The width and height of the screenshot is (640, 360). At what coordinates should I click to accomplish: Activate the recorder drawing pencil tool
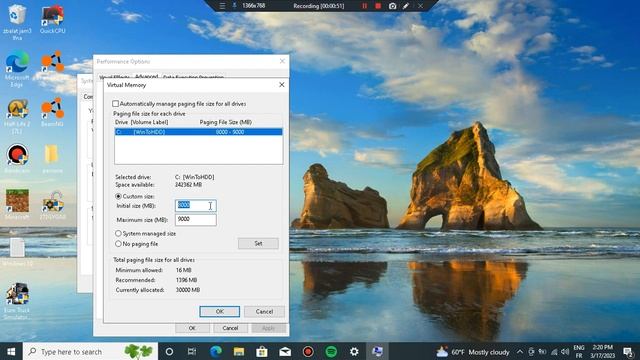406,6
